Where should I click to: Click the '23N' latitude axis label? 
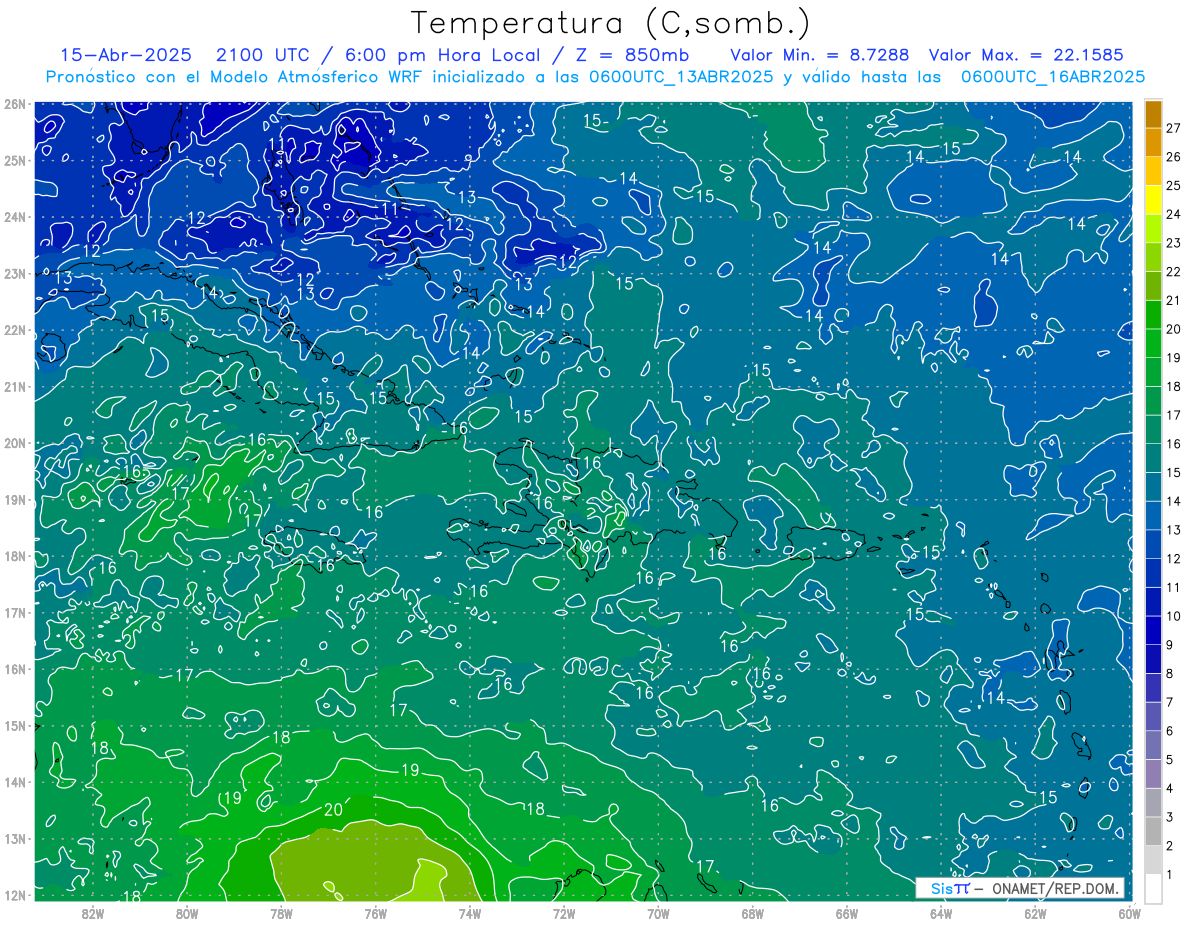[14, 273]
